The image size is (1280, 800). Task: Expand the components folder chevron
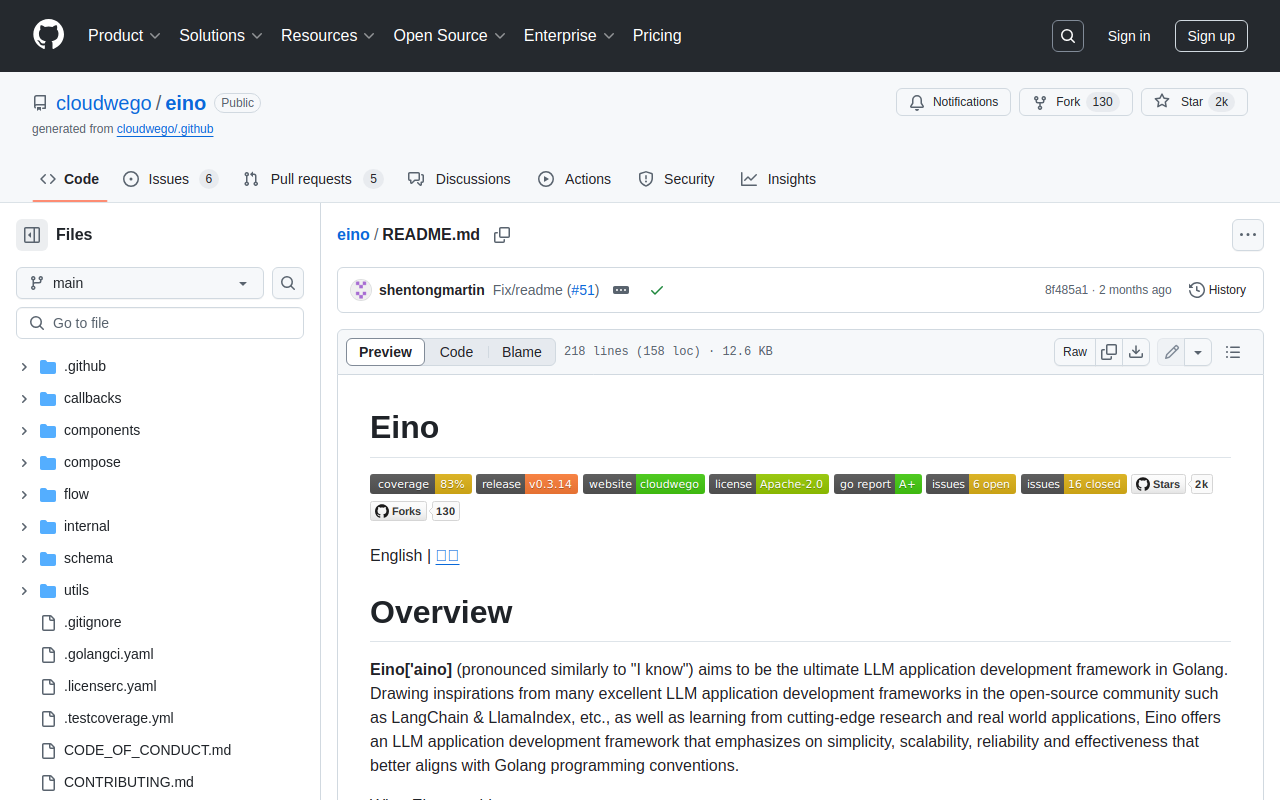[24, 431]
